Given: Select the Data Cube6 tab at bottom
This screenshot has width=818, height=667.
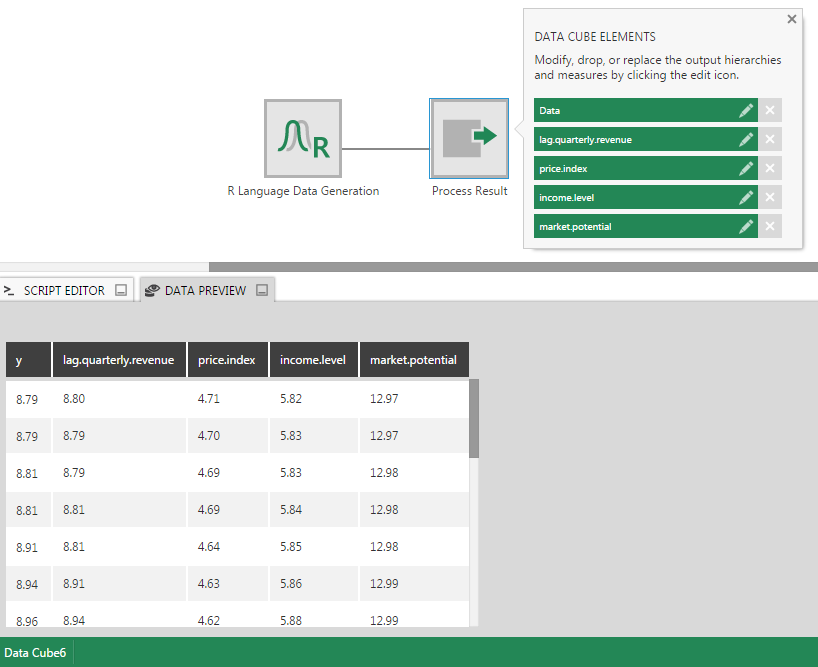Looking at the screenshot, I should 35,652.
